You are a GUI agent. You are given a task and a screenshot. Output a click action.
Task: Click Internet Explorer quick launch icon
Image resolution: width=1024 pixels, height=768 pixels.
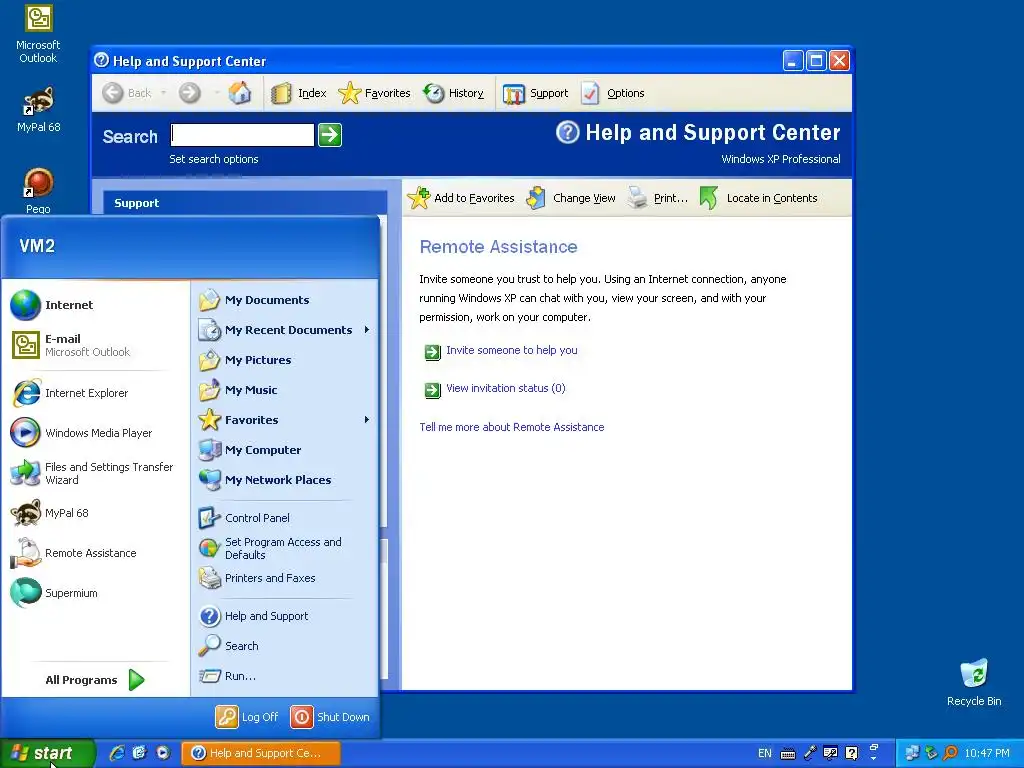tap(117, 753)
